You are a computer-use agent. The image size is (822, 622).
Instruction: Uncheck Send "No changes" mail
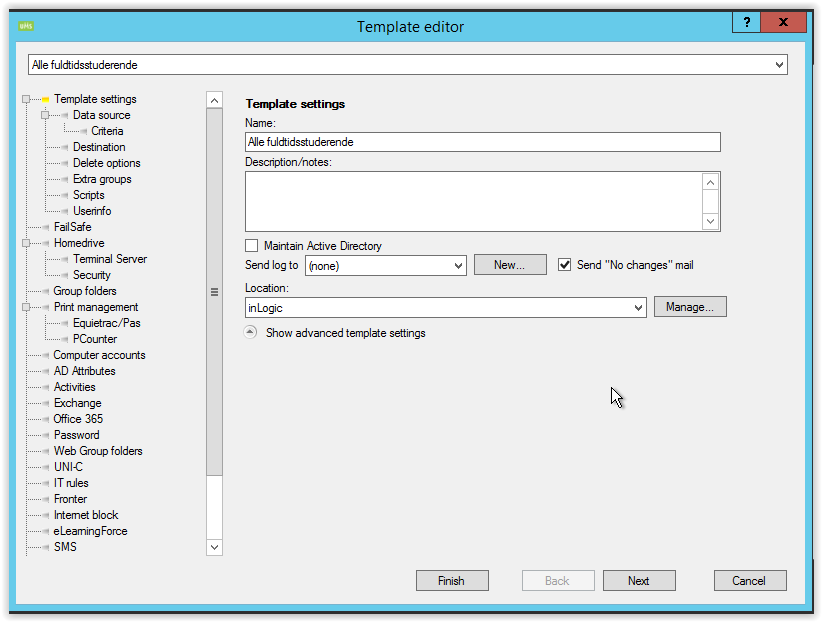[565, 265]
